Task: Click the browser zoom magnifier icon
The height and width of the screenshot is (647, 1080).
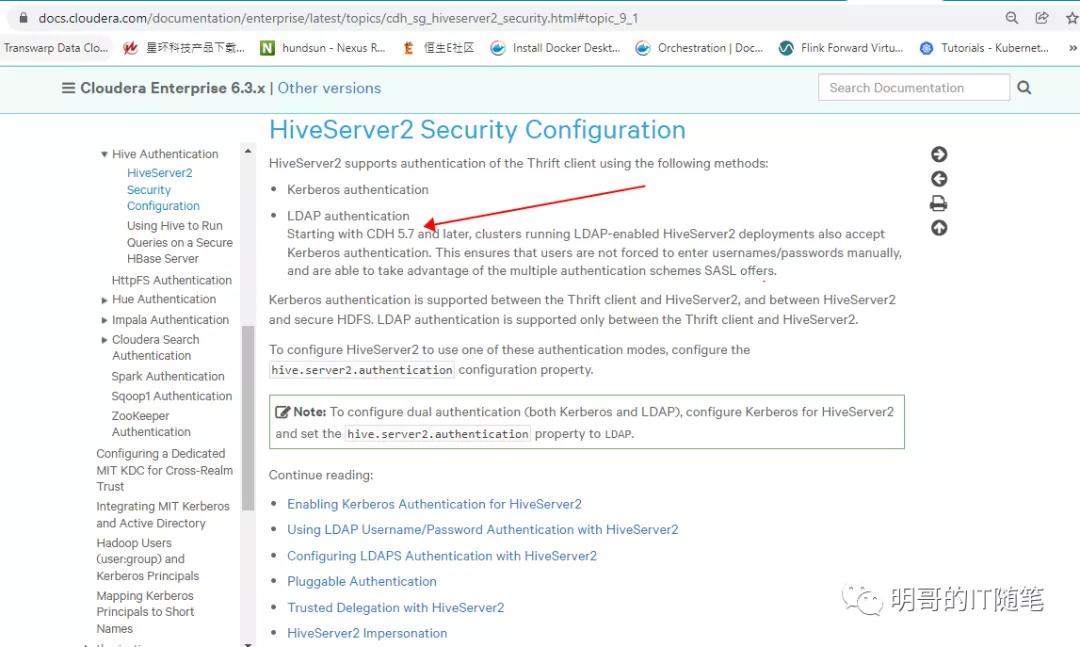Action: [x=1012, y=18]
